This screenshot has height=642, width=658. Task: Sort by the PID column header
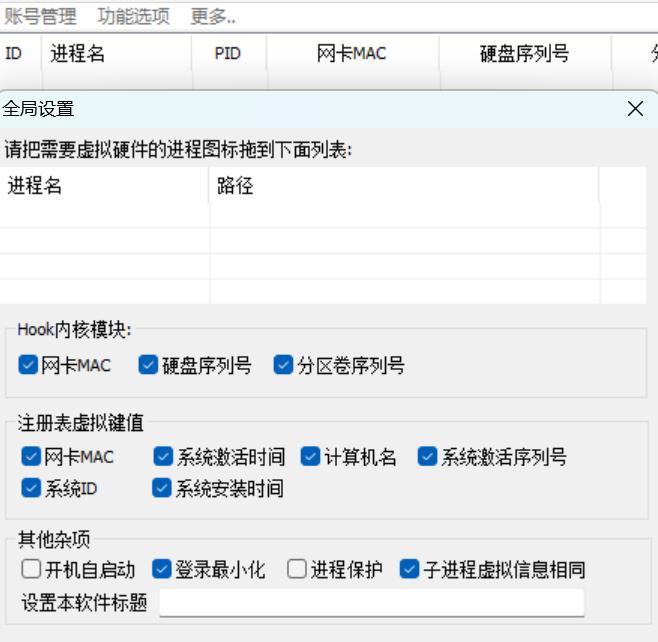pos(228,54)
